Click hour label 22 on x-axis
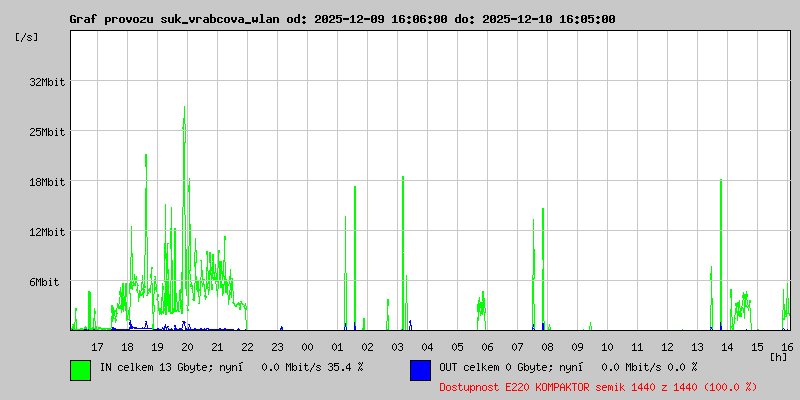 247,347
